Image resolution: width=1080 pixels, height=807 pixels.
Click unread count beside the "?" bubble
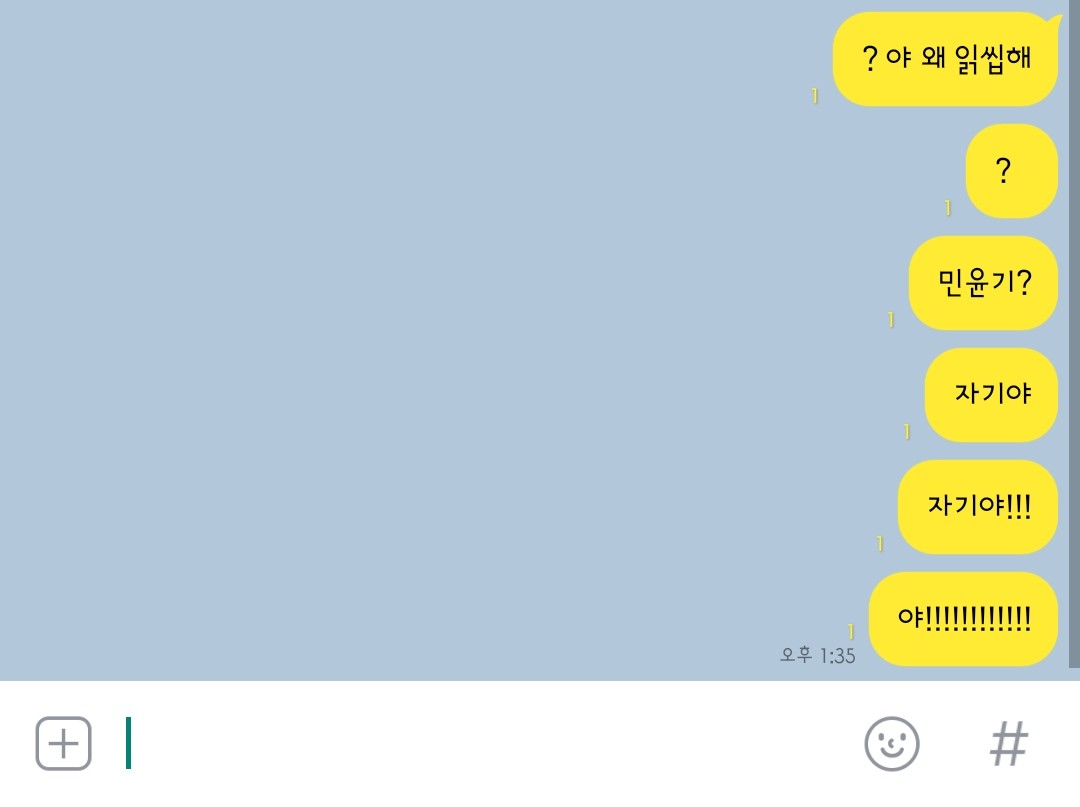pos(948,207)
